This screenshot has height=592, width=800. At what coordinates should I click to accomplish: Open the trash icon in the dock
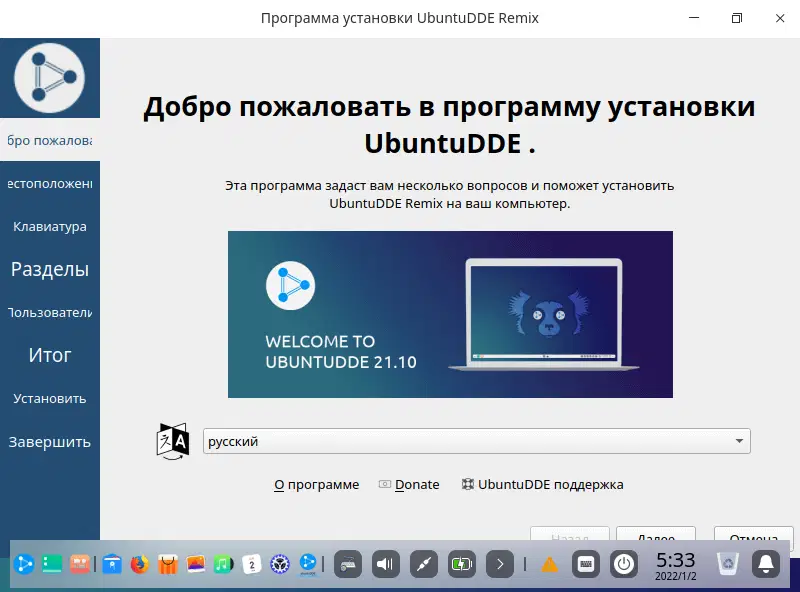(728, 564)
